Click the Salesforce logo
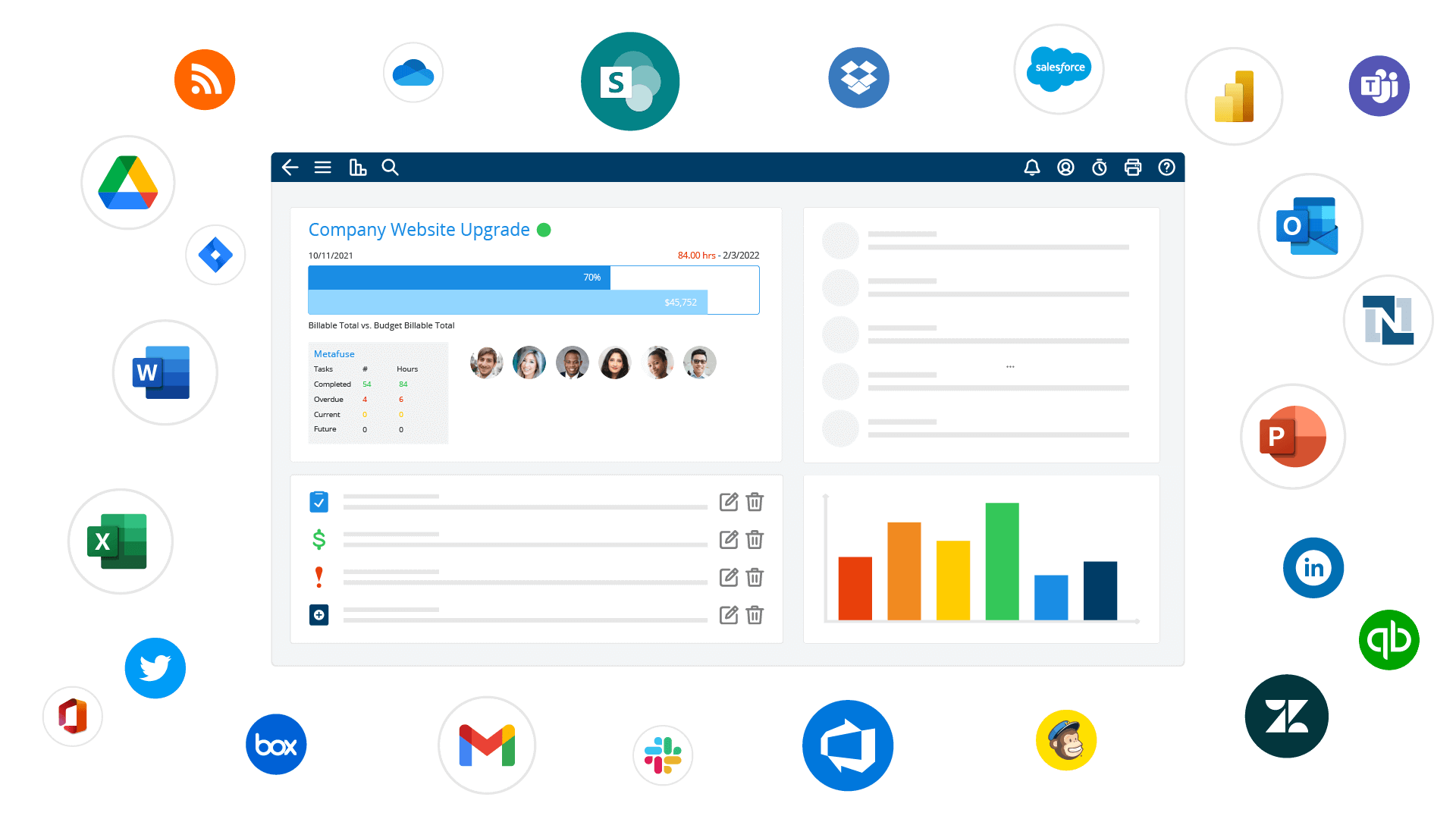The height and width of the screenshot is (819, 1456). tap(1059, 69)
